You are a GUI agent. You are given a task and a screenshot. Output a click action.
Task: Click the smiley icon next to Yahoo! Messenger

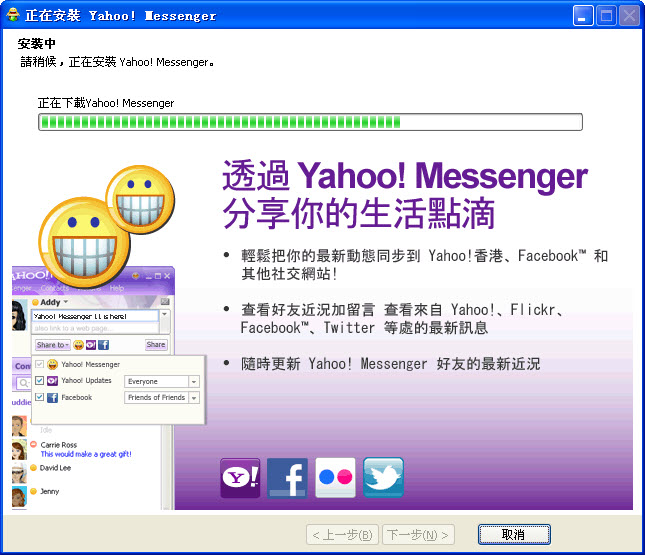(x=52, y=364)
